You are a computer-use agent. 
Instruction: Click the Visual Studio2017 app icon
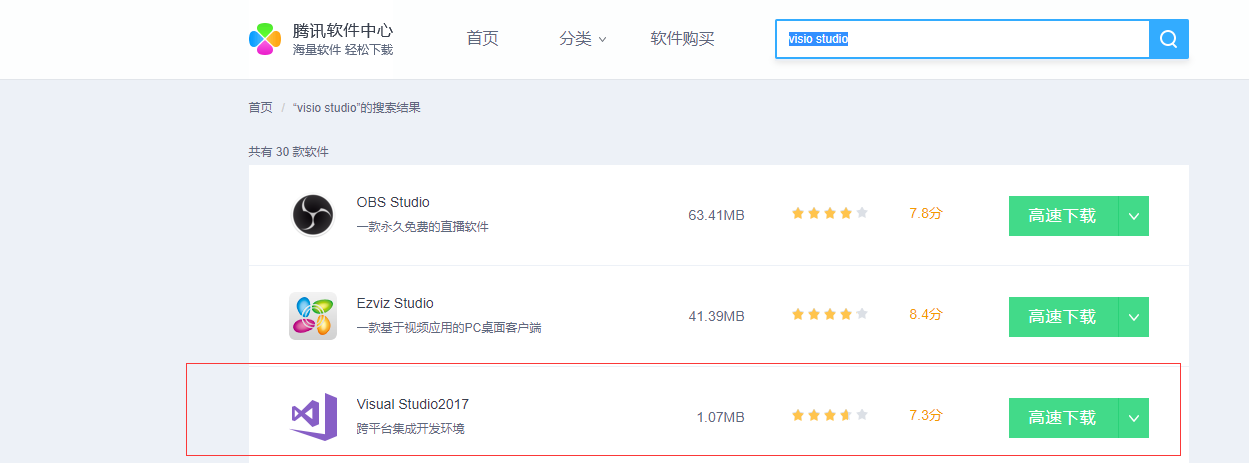tap(312, 416)
